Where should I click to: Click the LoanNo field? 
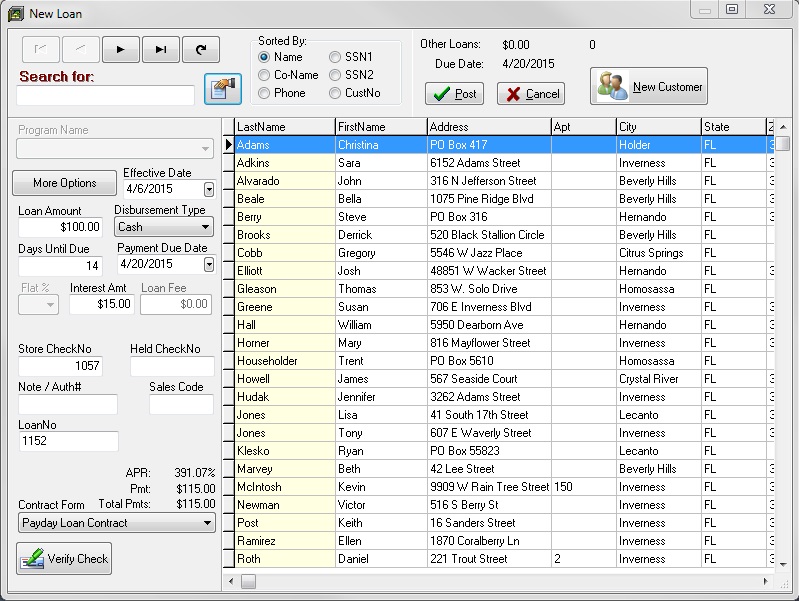68,441
